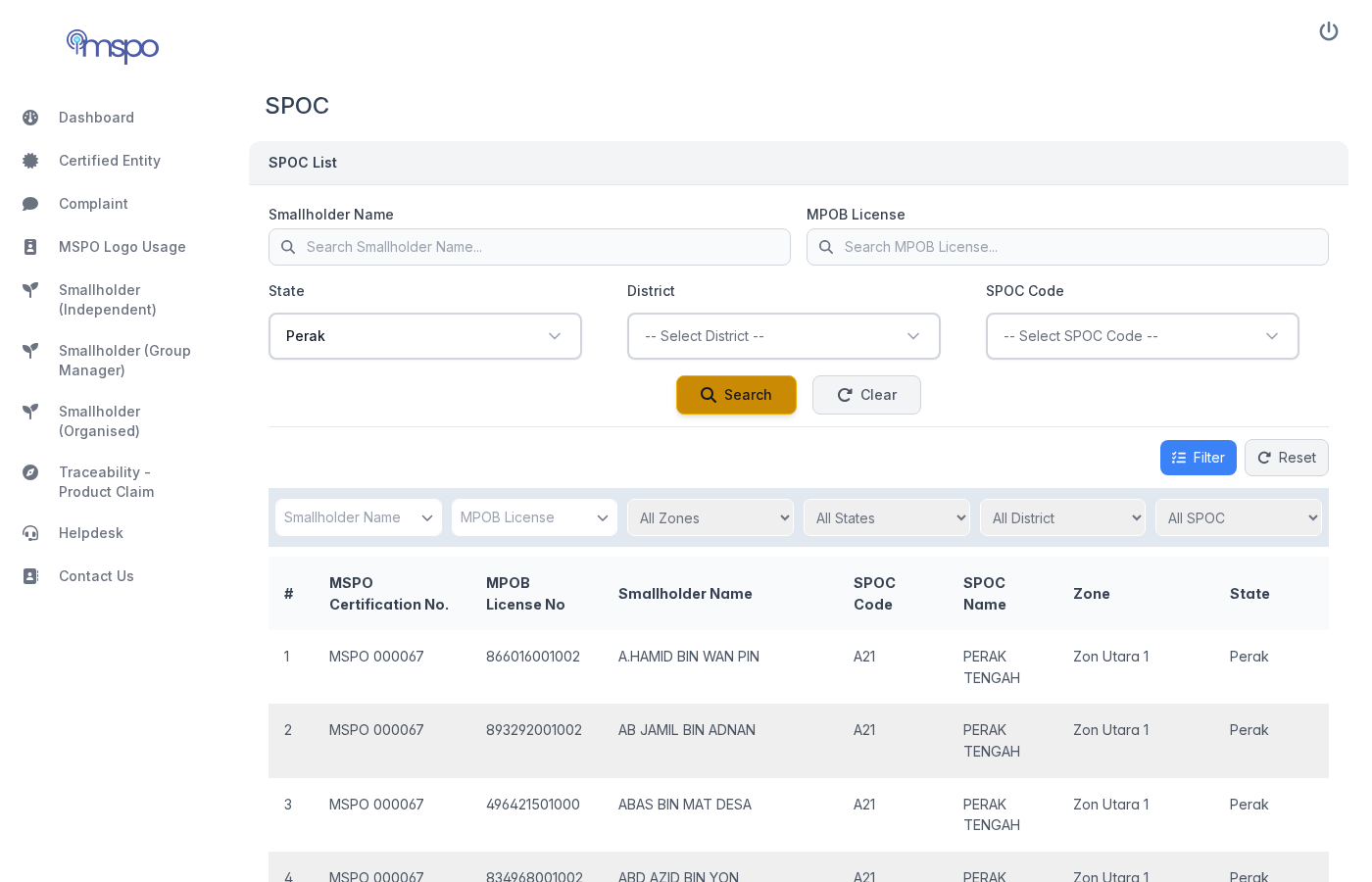The height and width of the screenshot is (882, 1372).
Task: Open the State dropdown showing Perak
Action: [x=425, y=336]
